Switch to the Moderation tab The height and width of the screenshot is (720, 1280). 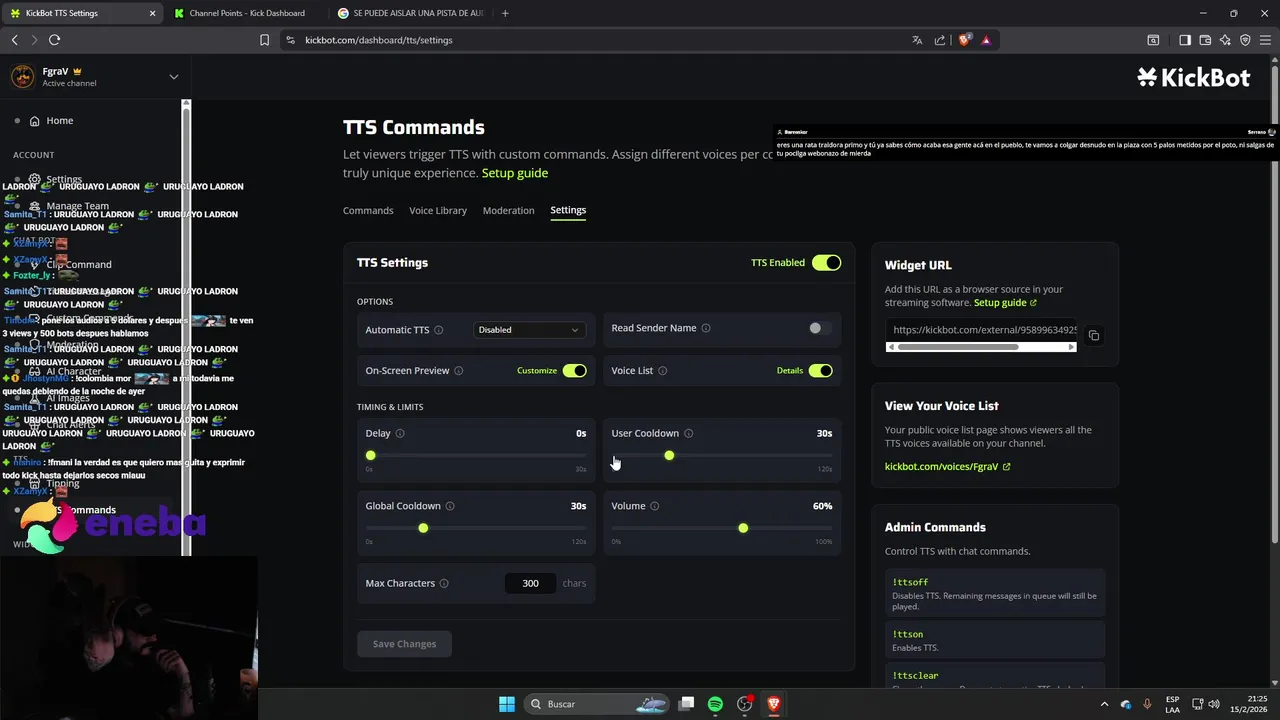[x=508, y=210]
